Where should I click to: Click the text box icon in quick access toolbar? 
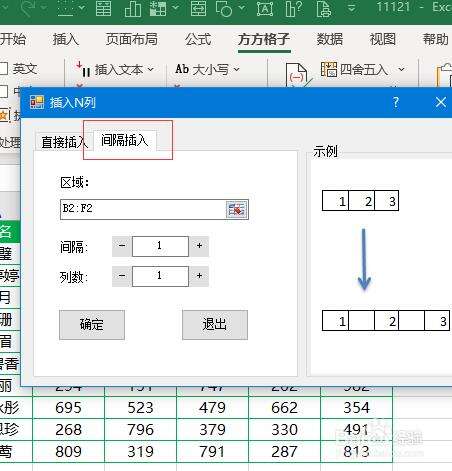click(265, 8)
